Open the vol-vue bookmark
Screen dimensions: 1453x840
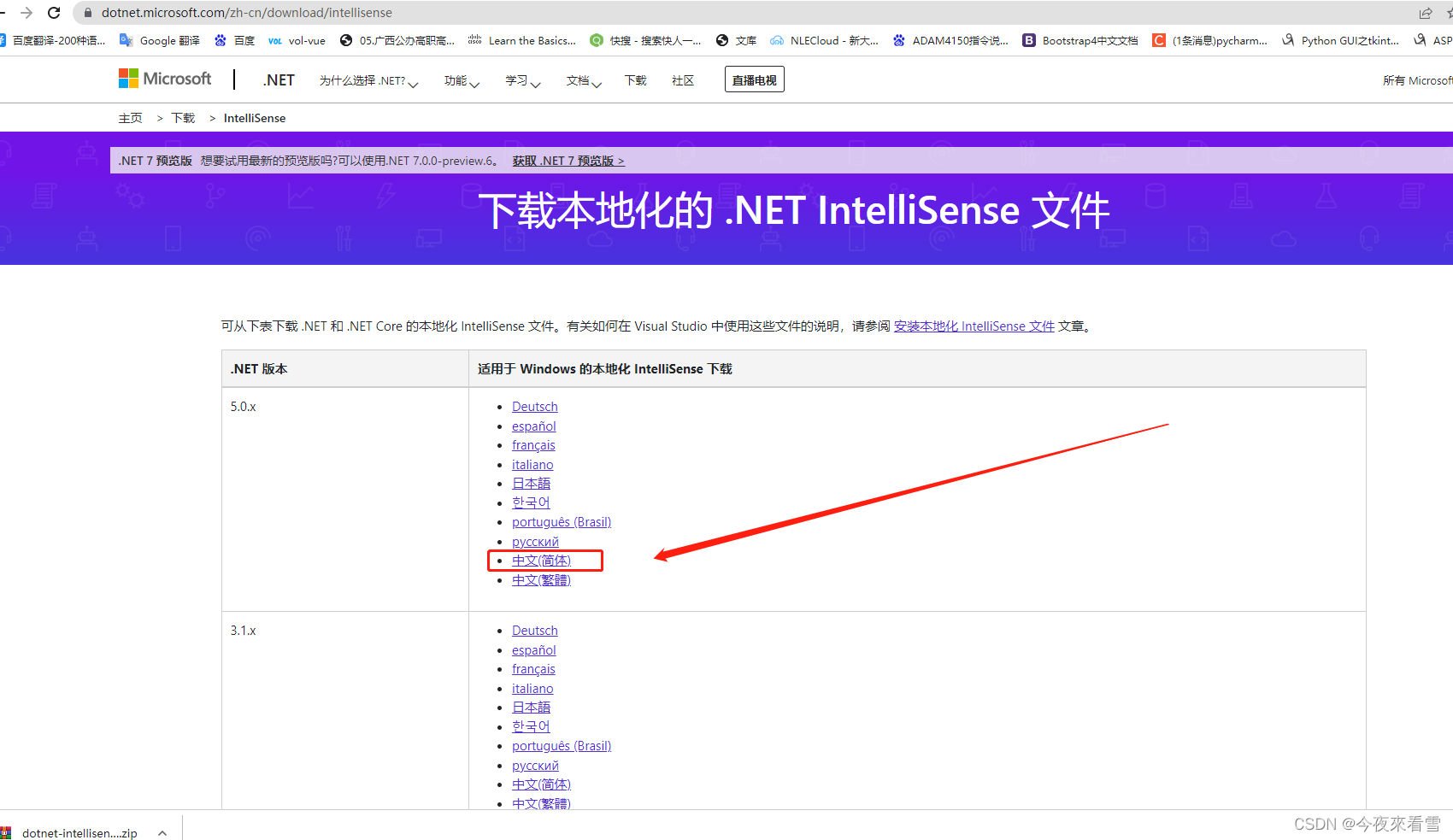coord(297,40)
